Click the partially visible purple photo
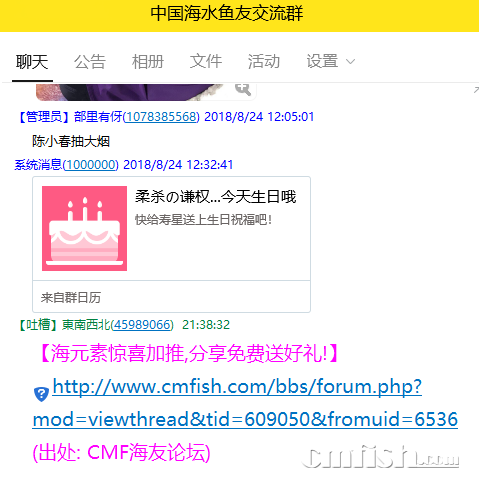This screenshot has width=479, height=479. [146, 92]
